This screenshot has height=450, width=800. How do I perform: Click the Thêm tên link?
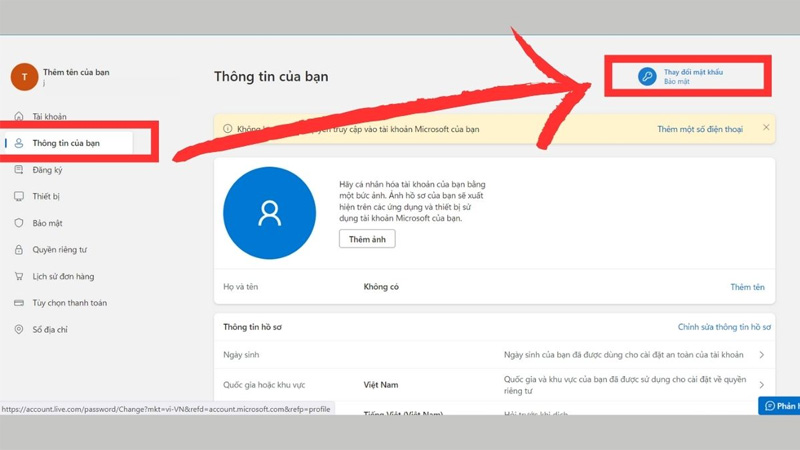pos(747,287)
